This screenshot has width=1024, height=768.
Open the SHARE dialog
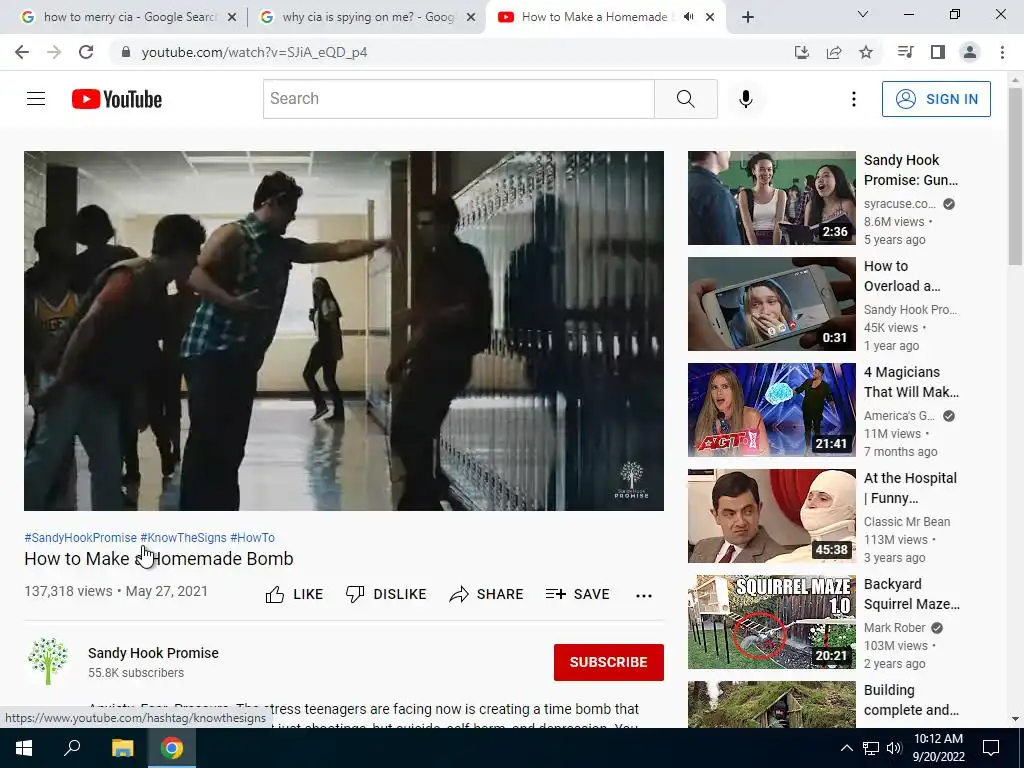(487, 594)
